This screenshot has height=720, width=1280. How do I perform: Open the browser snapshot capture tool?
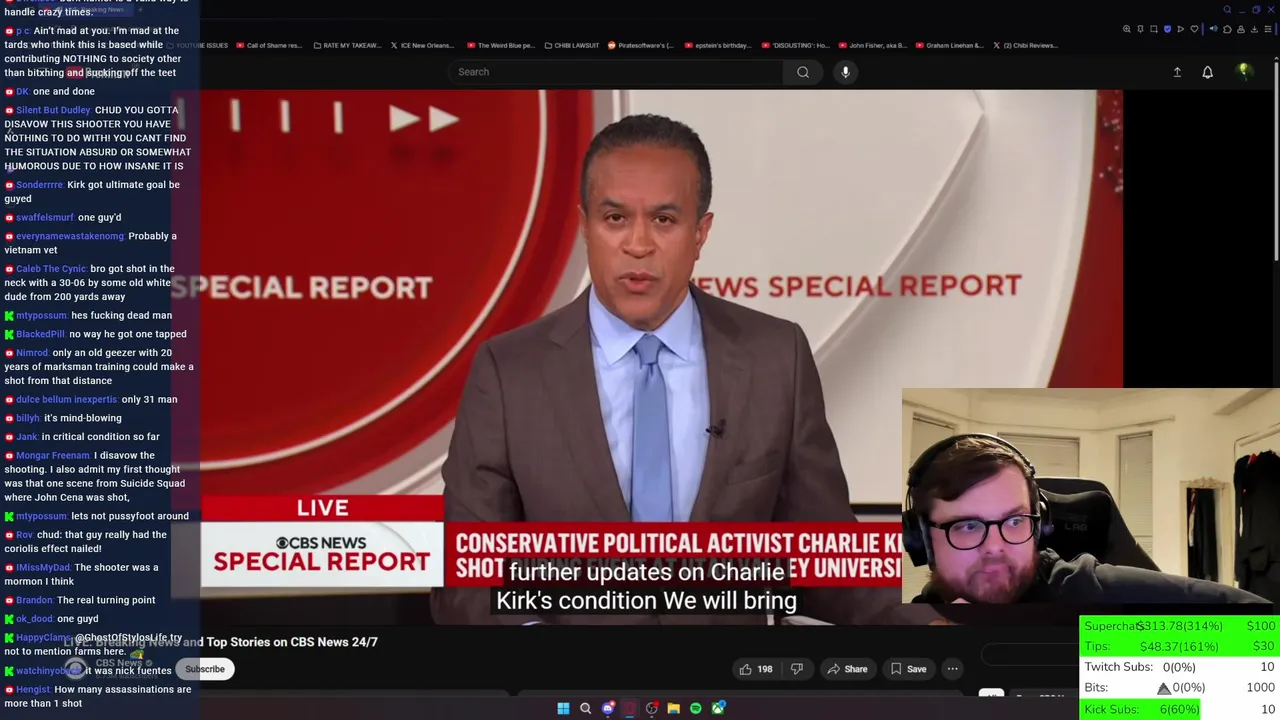click(1154, 29)
